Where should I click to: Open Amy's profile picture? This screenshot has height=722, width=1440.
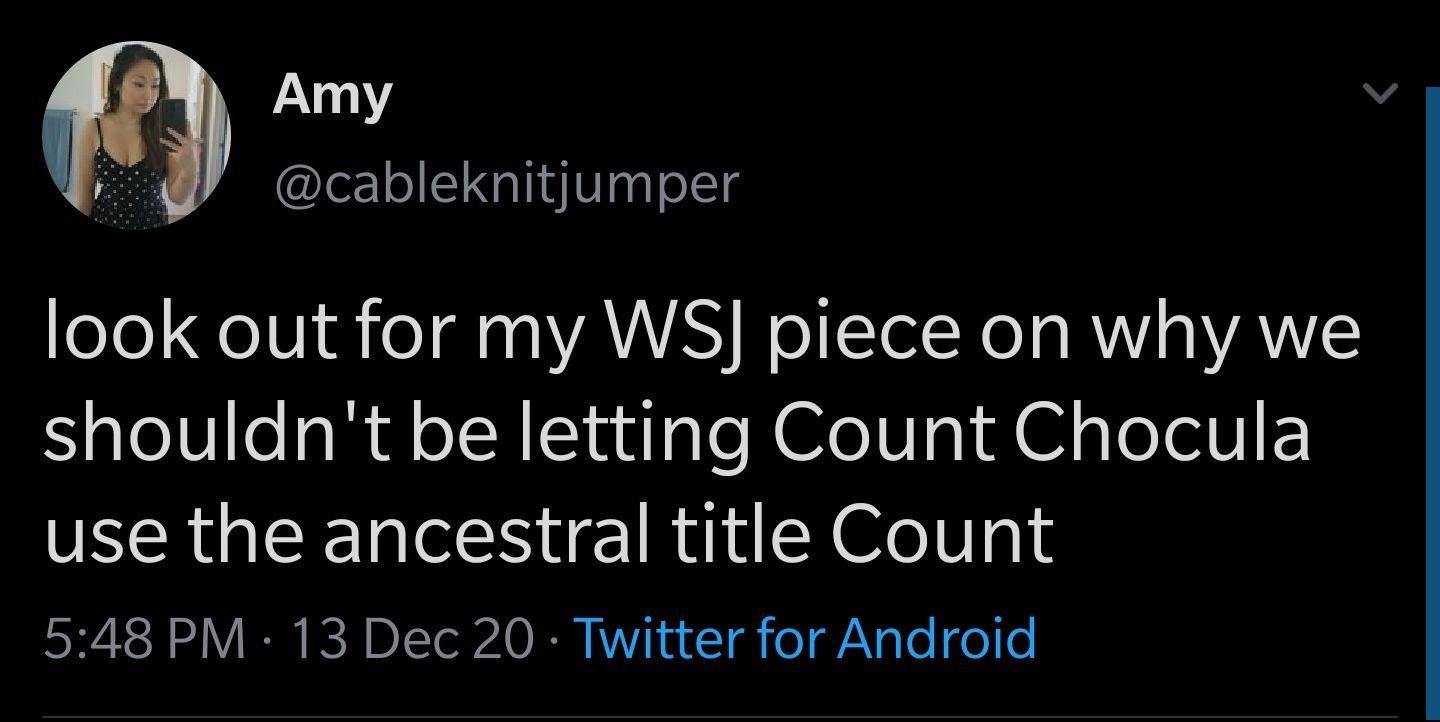pos(136,136)
